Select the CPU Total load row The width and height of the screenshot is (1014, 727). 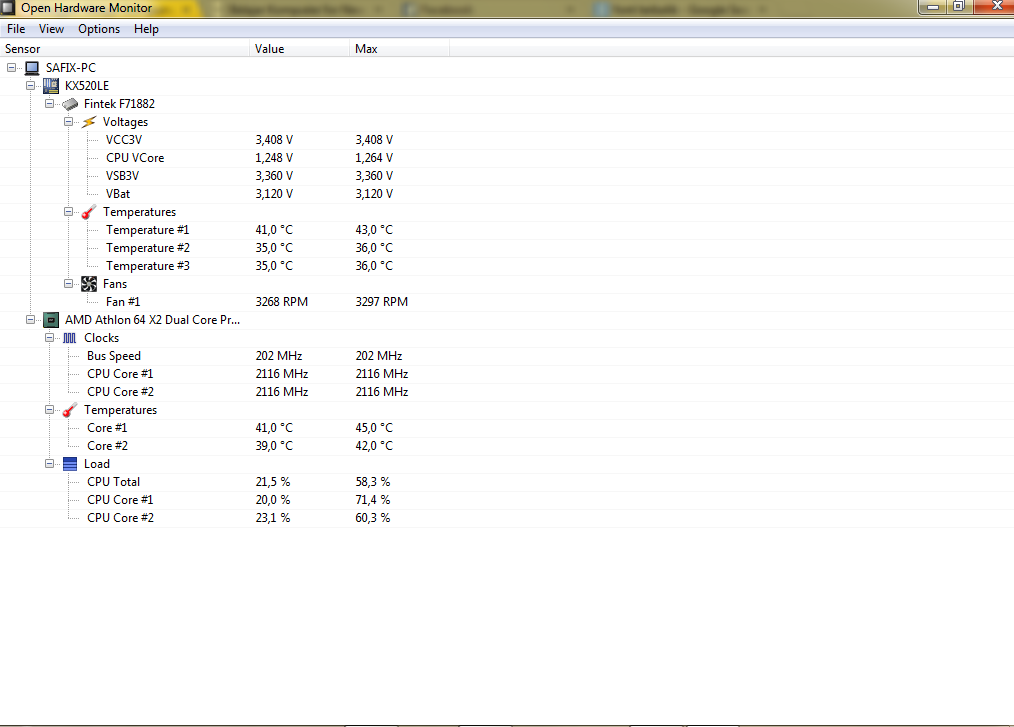pyautogui.click(x=507, y=482)
